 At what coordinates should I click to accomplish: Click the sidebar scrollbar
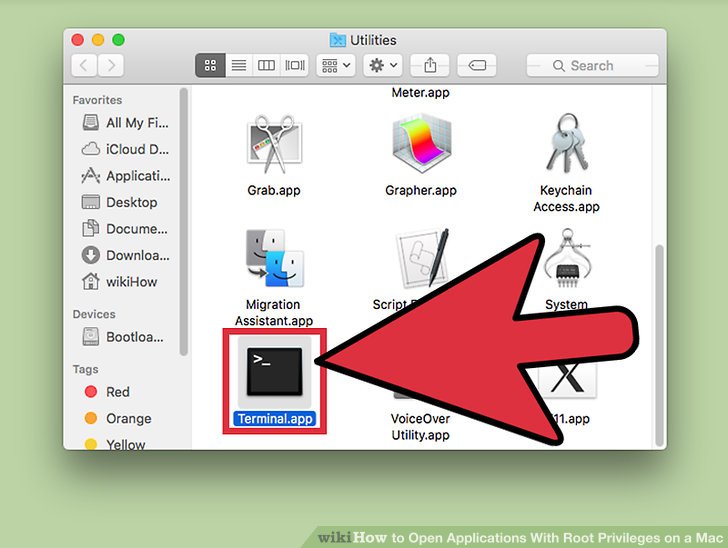pos(184,222)
